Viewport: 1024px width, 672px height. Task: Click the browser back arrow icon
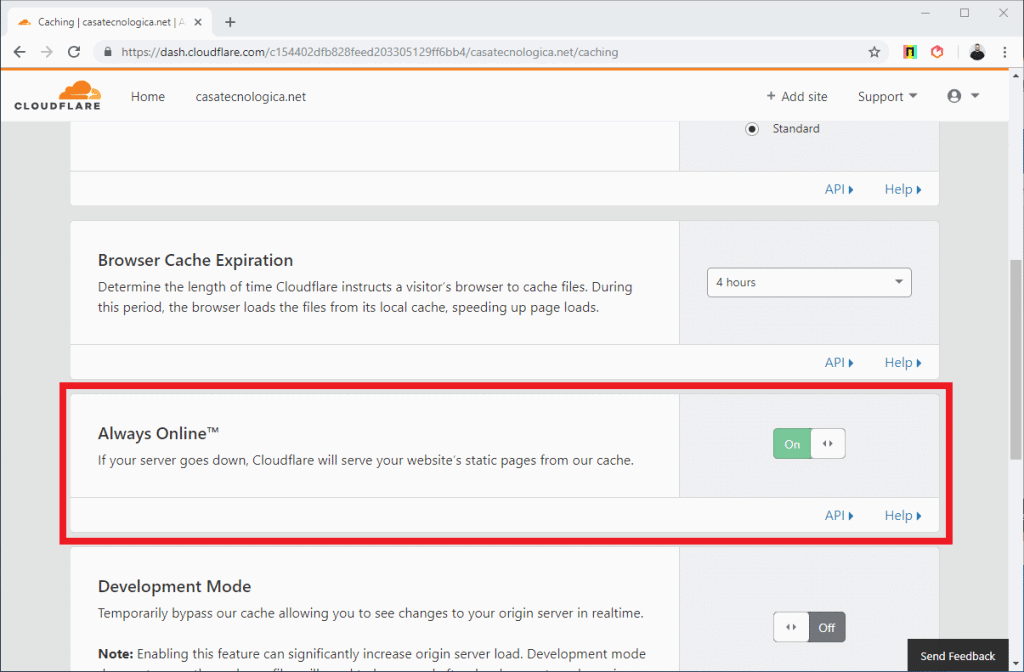[x=19, y=51]
